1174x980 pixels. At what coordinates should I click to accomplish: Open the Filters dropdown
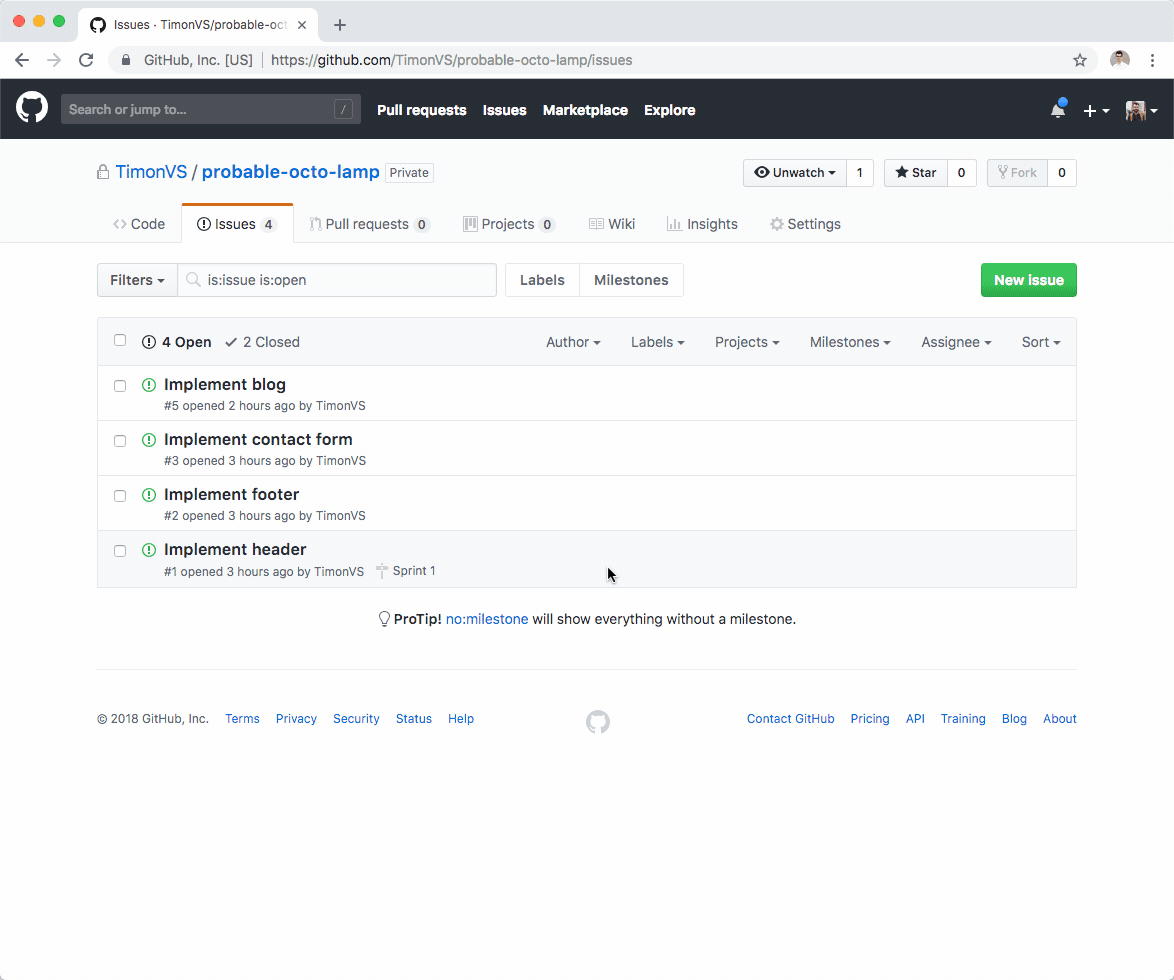(x=137, y=280)
